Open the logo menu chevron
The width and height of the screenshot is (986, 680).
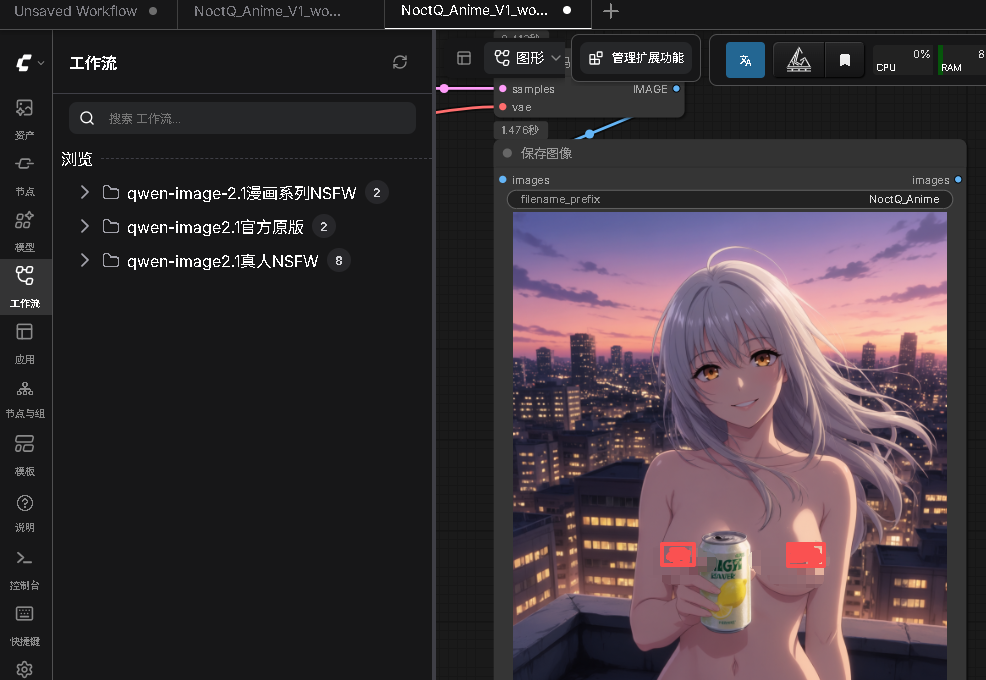click(x=42, y=63)
